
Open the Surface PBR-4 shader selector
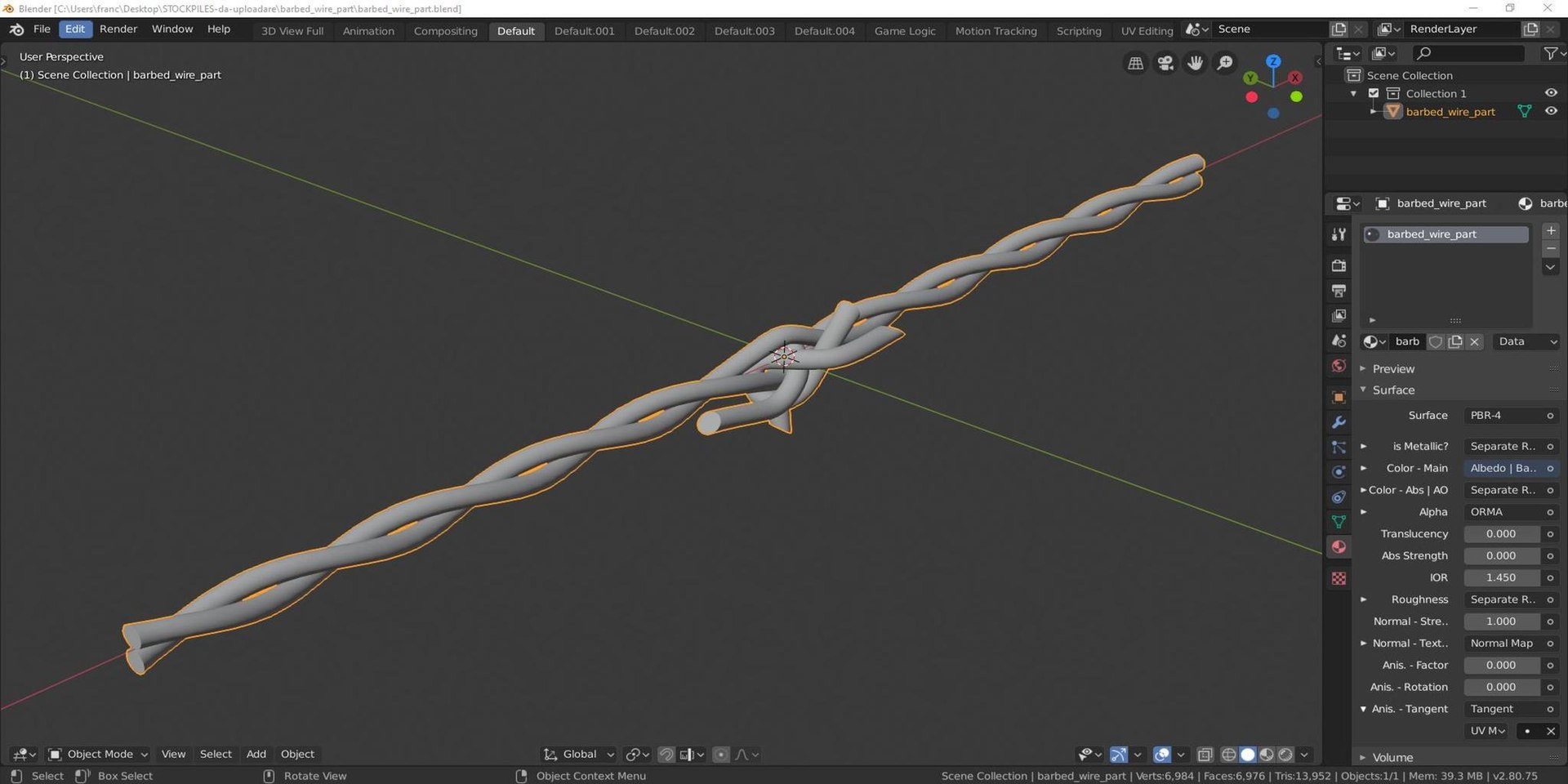click(1511, 416)
